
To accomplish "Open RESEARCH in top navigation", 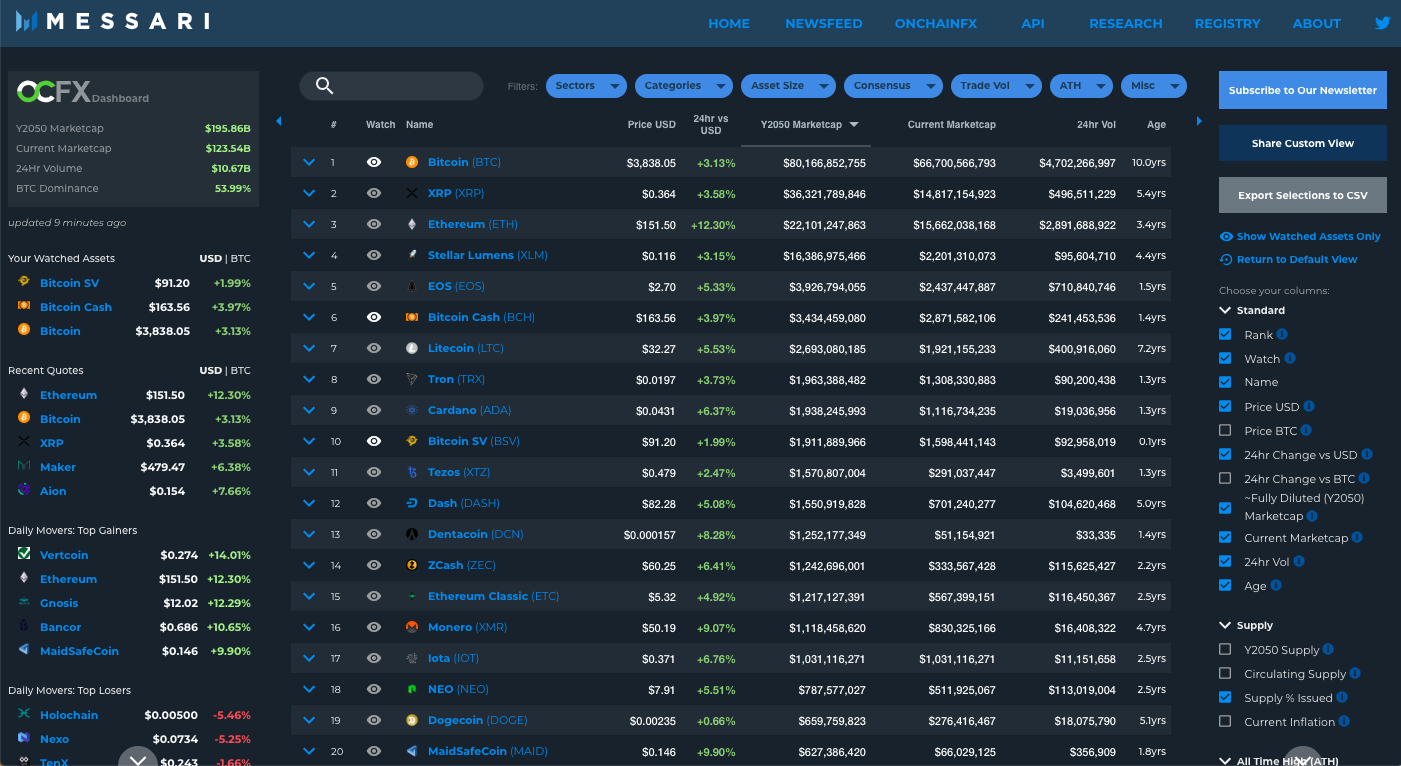I will click(x=1126, y=23).
